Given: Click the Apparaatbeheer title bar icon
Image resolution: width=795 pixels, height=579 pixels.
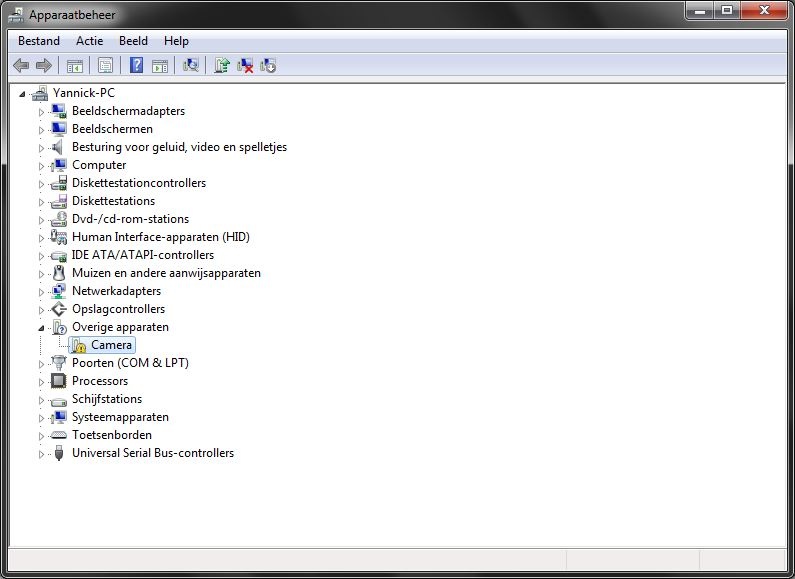Looking at the screenshot, I should [x=16, y=15].
